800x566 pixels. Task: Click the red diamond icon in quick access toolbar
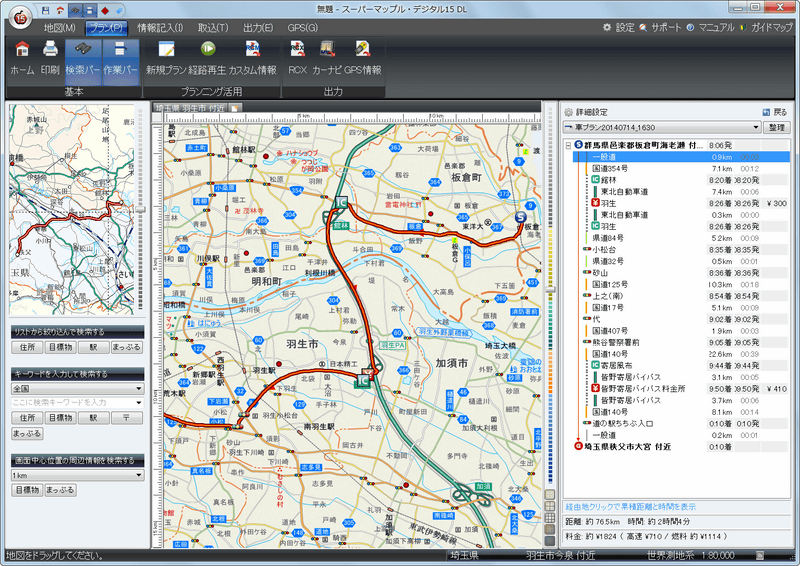pyautogui.click(x=105, y=10)
